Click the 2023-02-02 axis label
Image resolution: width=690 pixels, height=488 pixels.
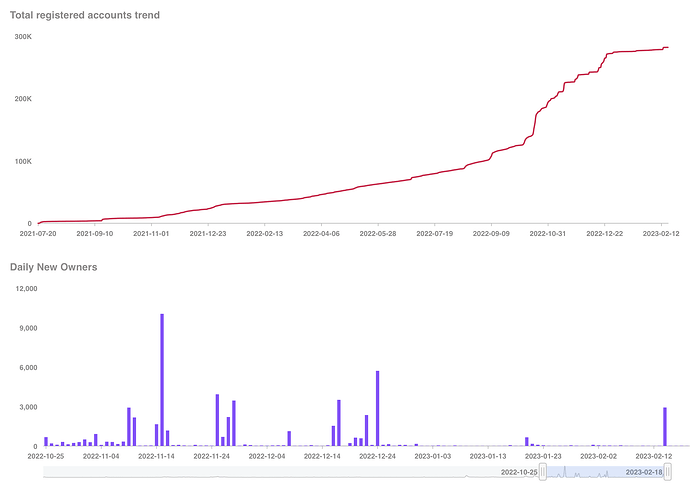(598, 456)
